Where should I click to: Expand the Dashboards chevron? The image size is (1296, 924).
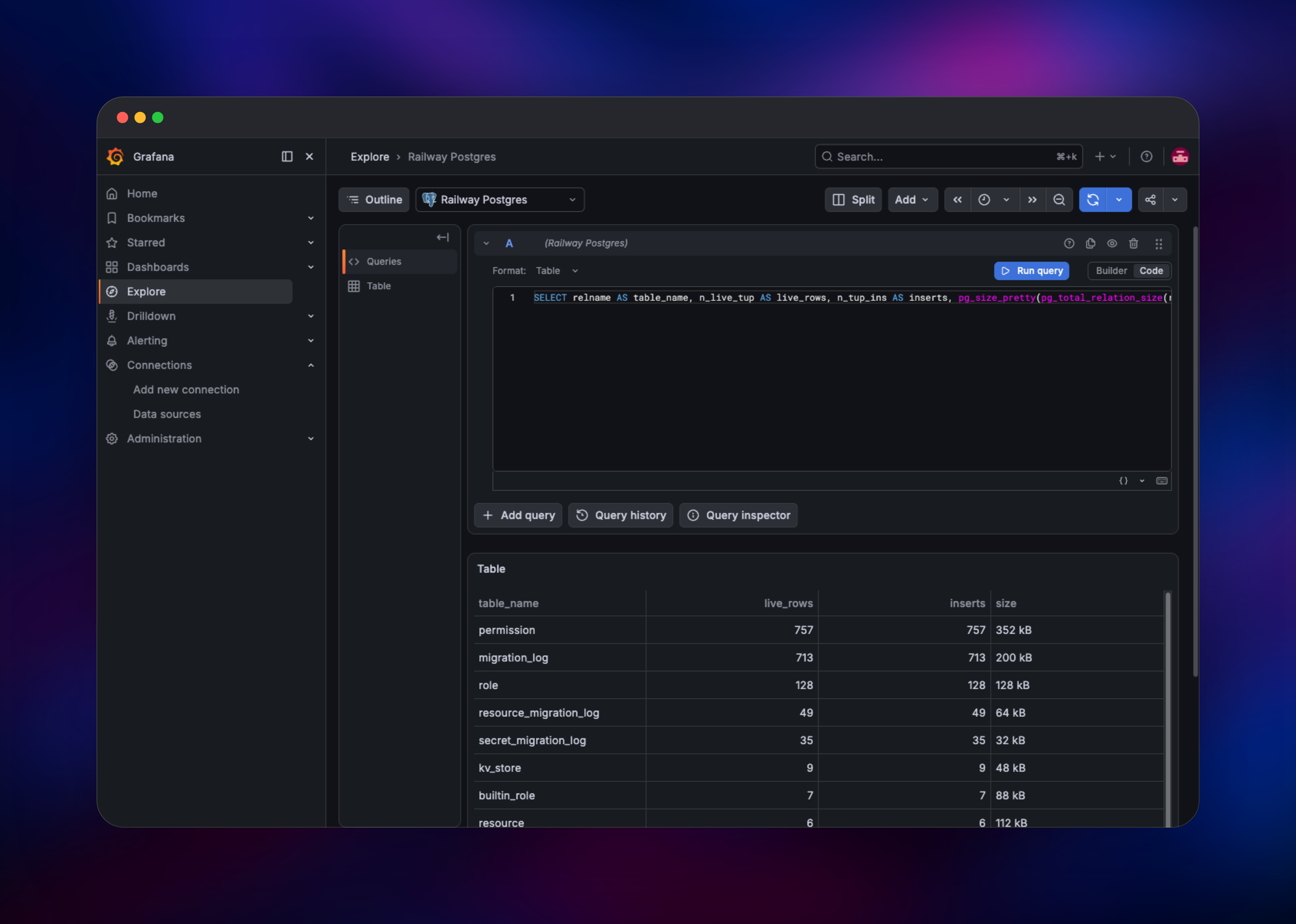click(311, 267)
